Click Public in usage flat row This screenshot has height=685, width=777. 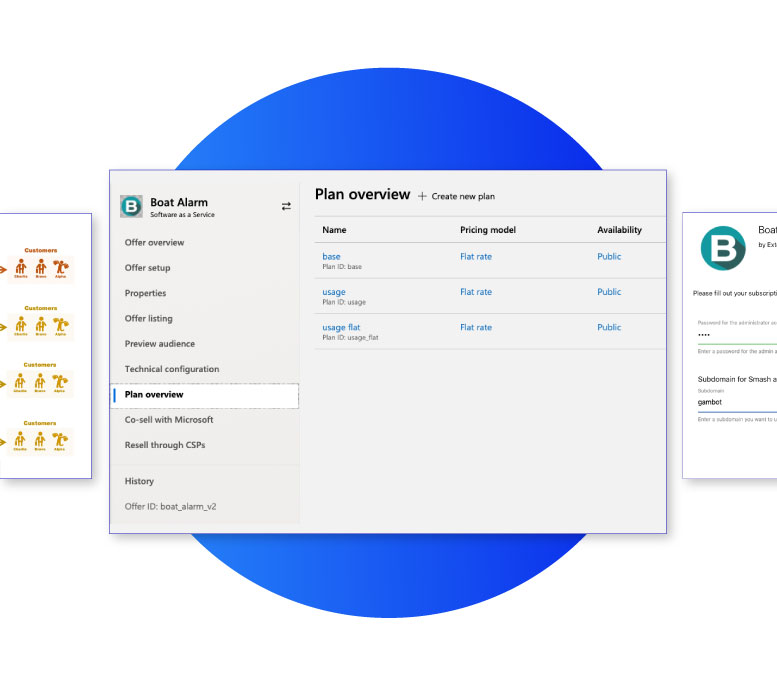(609, 327)
